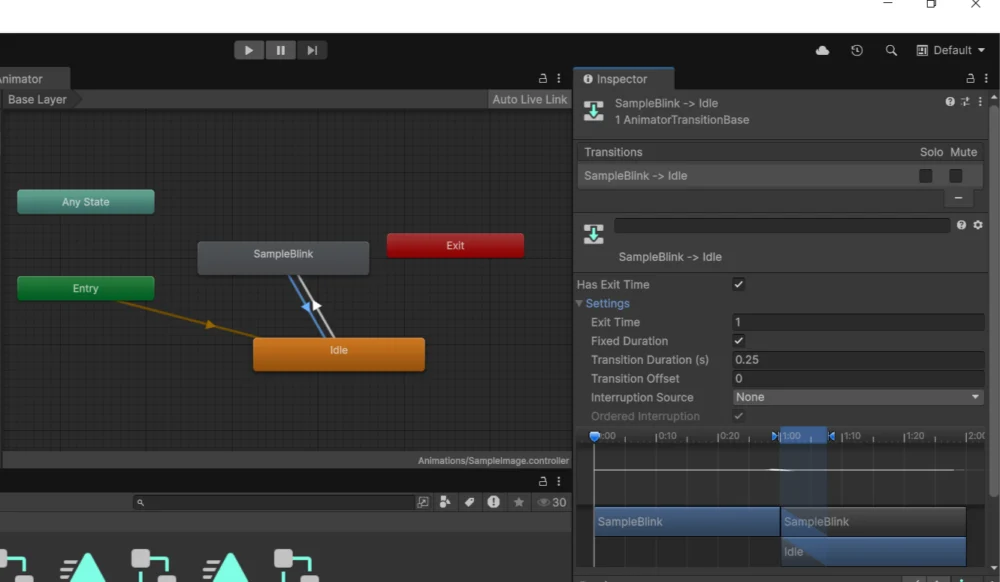Click the Pause button in the toolbar
The width and height of the screenshot is (1000, 582).
(280, 50)
